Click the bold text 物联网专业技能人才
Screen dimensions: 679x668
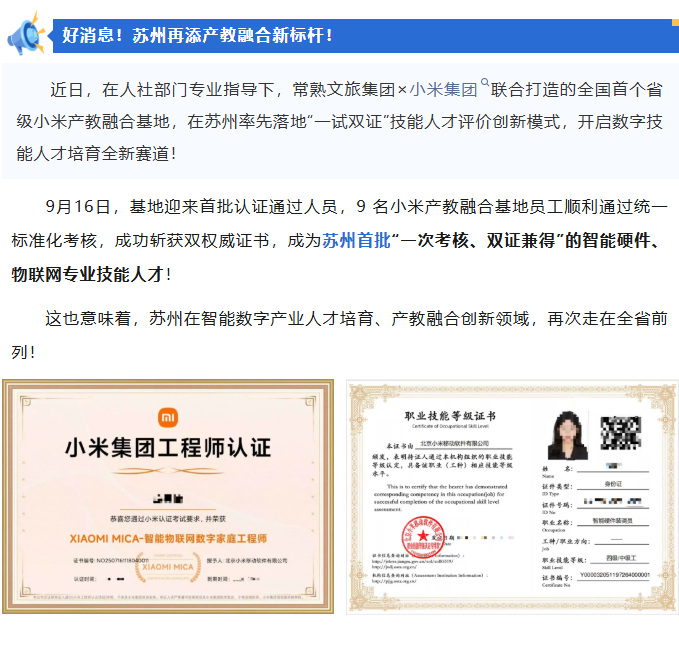(x=87, y=274)
